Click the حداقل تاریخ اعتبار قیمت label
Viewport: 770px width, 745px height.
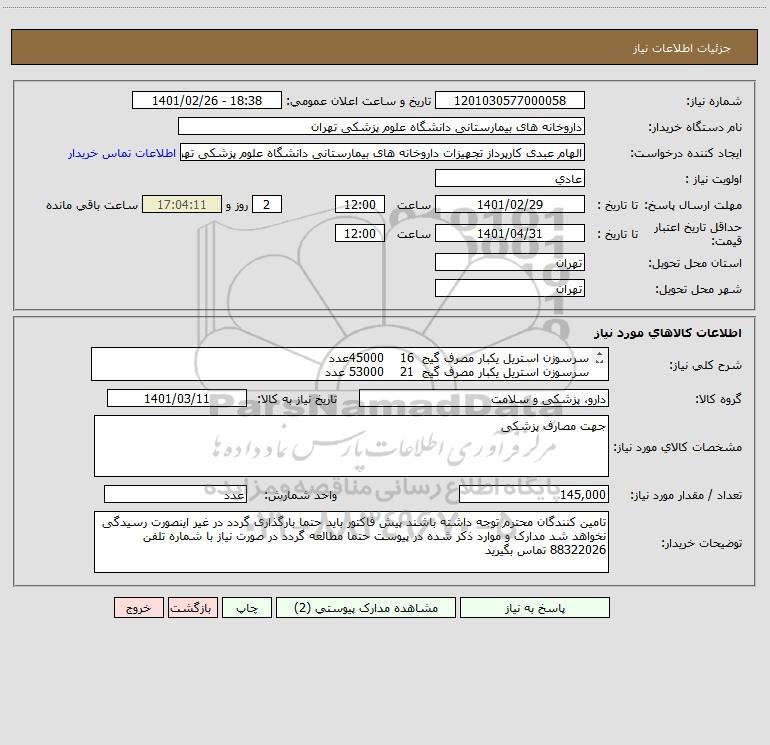pos(697,234)
